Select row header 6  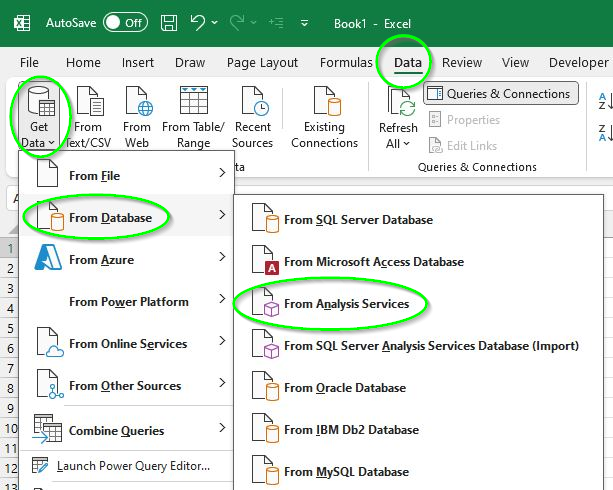coord(10,348)
